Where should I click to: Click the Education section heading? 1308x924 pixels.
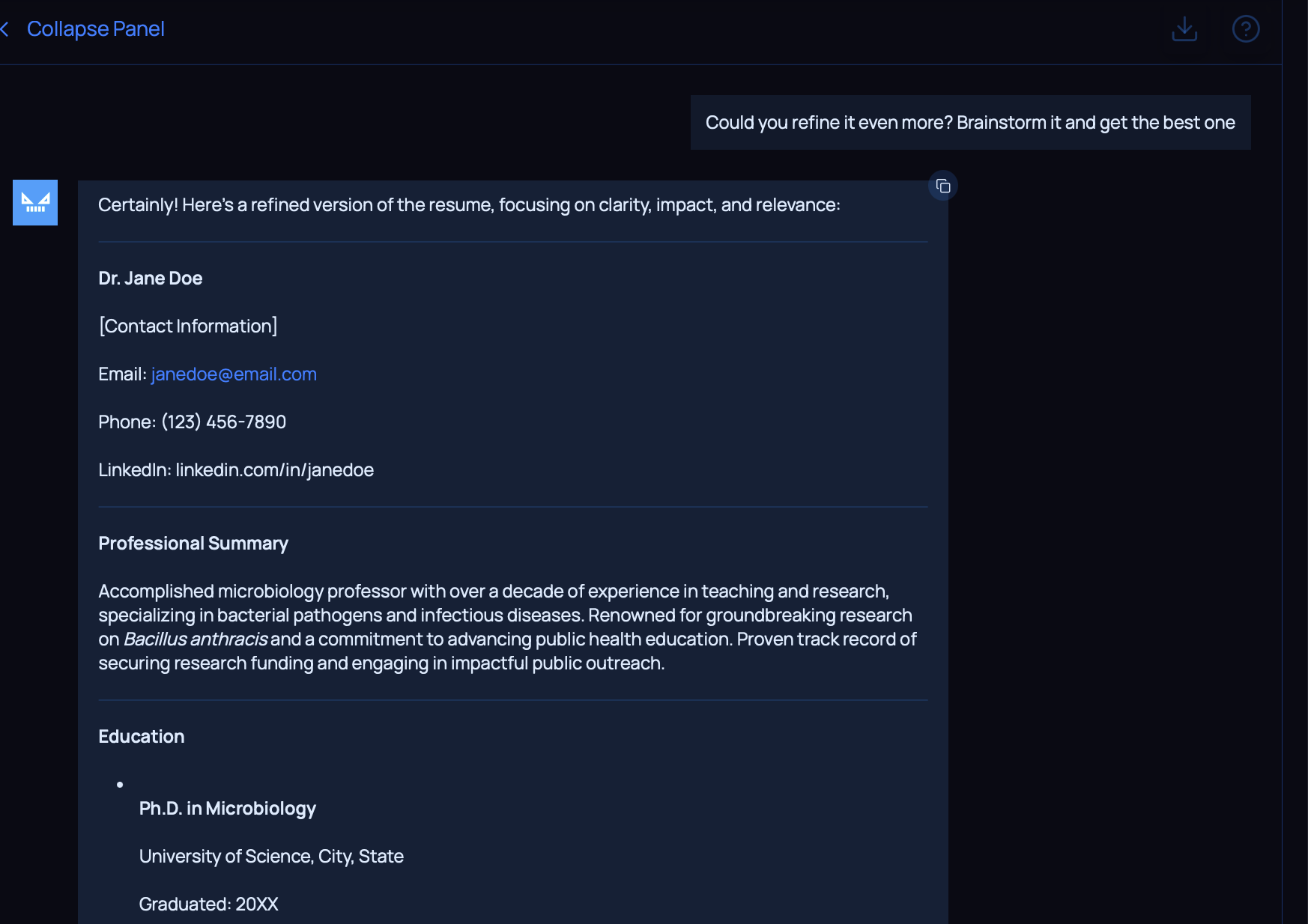pyautogui.click(x=142, y=737)
